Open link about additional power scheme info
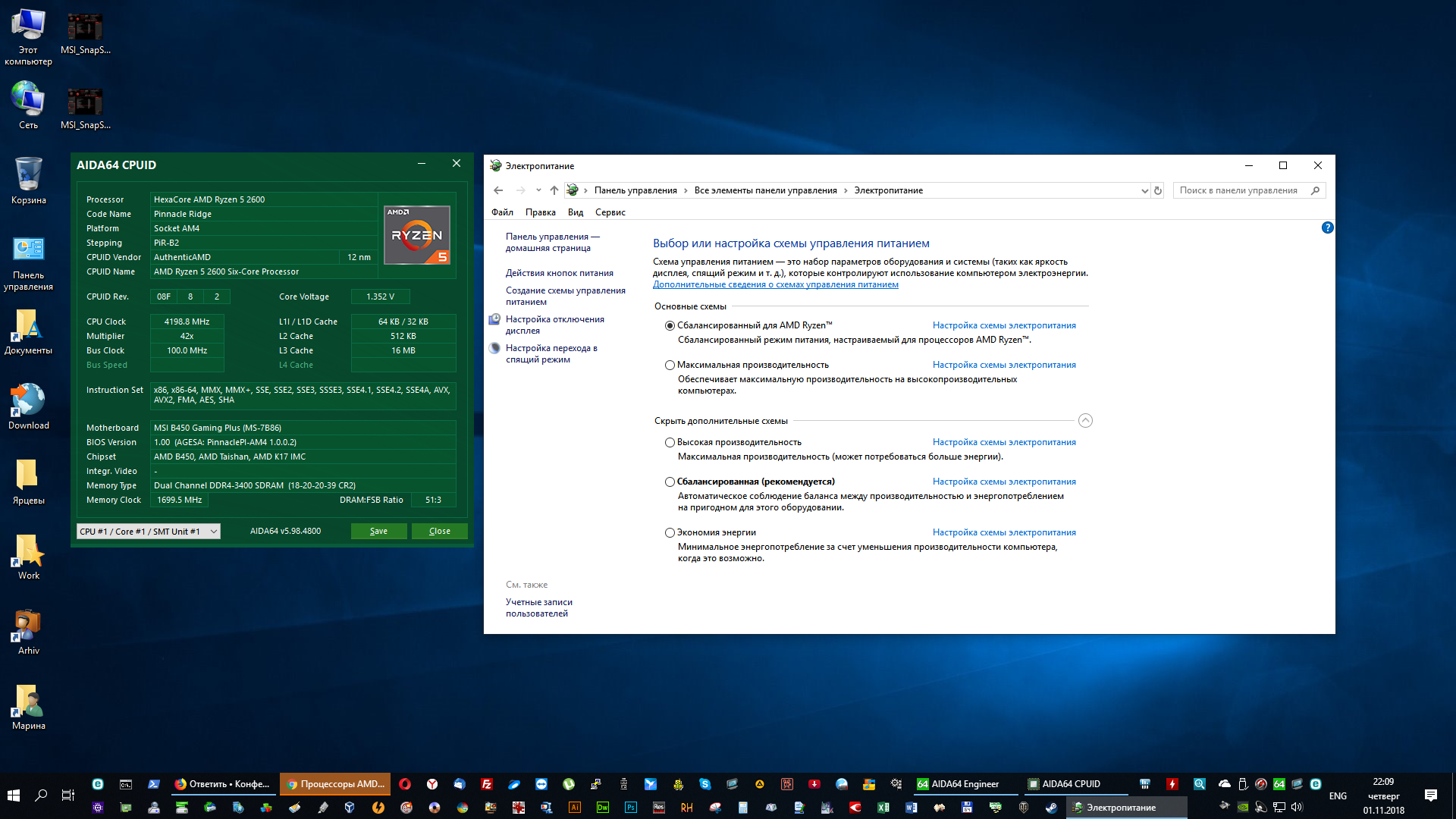The image size is (1456, 819). pos(775,284)
